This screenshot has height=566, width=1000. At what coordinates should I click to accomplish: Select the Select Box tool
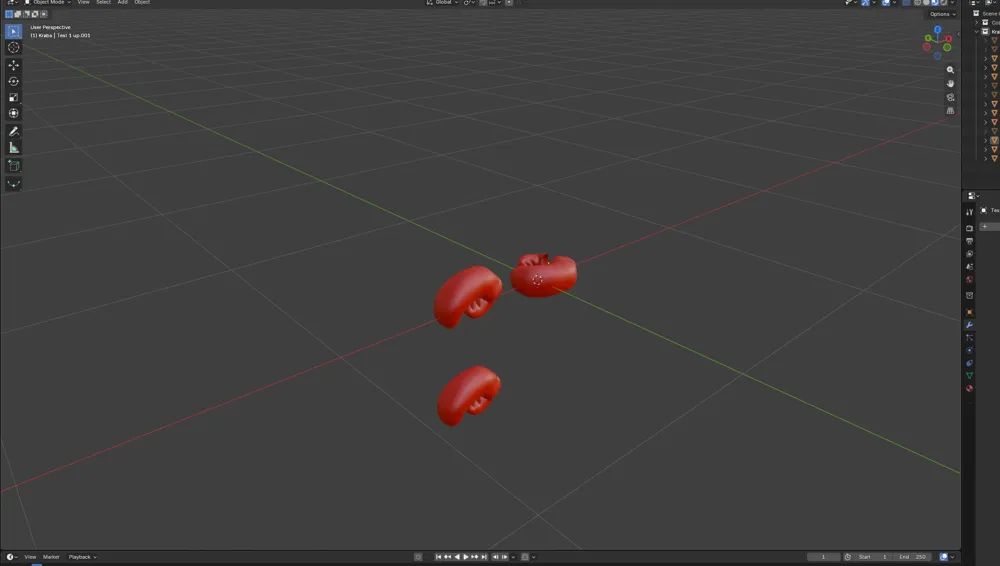click(13, 31)
